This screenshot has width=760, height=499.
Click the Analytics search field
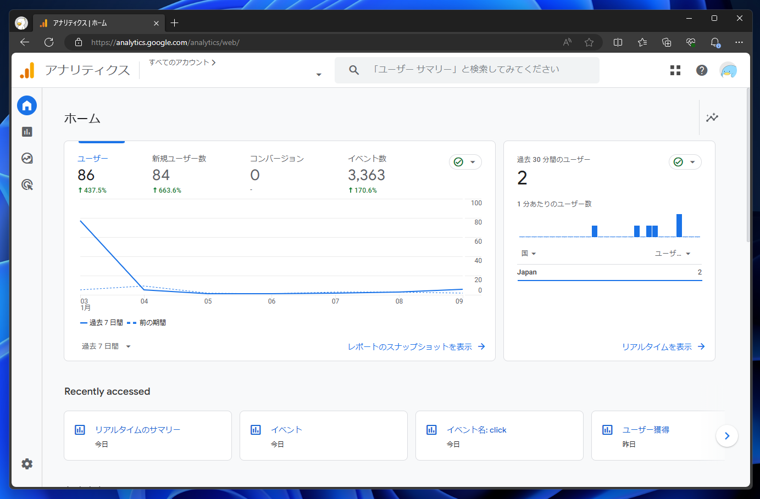pyautogui.click(x=467, y=70)
